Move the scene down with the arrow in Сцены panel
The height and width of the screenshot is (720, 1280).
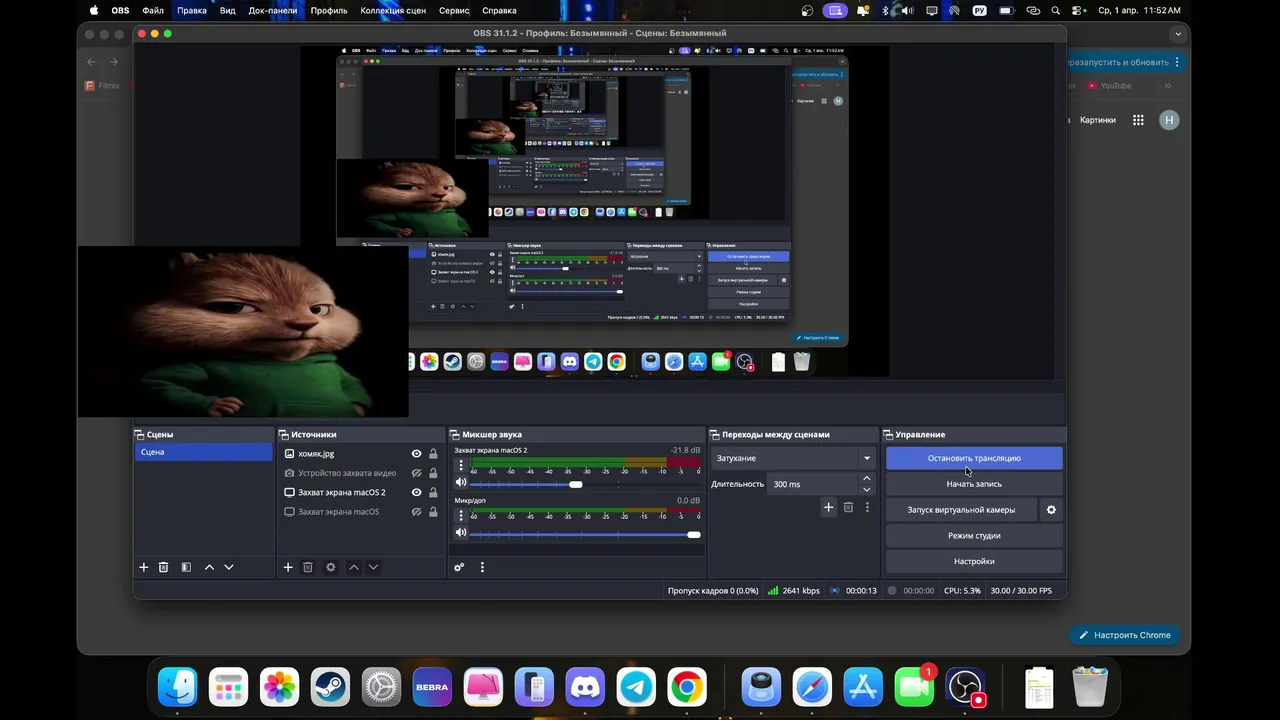(x=229, y=567)
